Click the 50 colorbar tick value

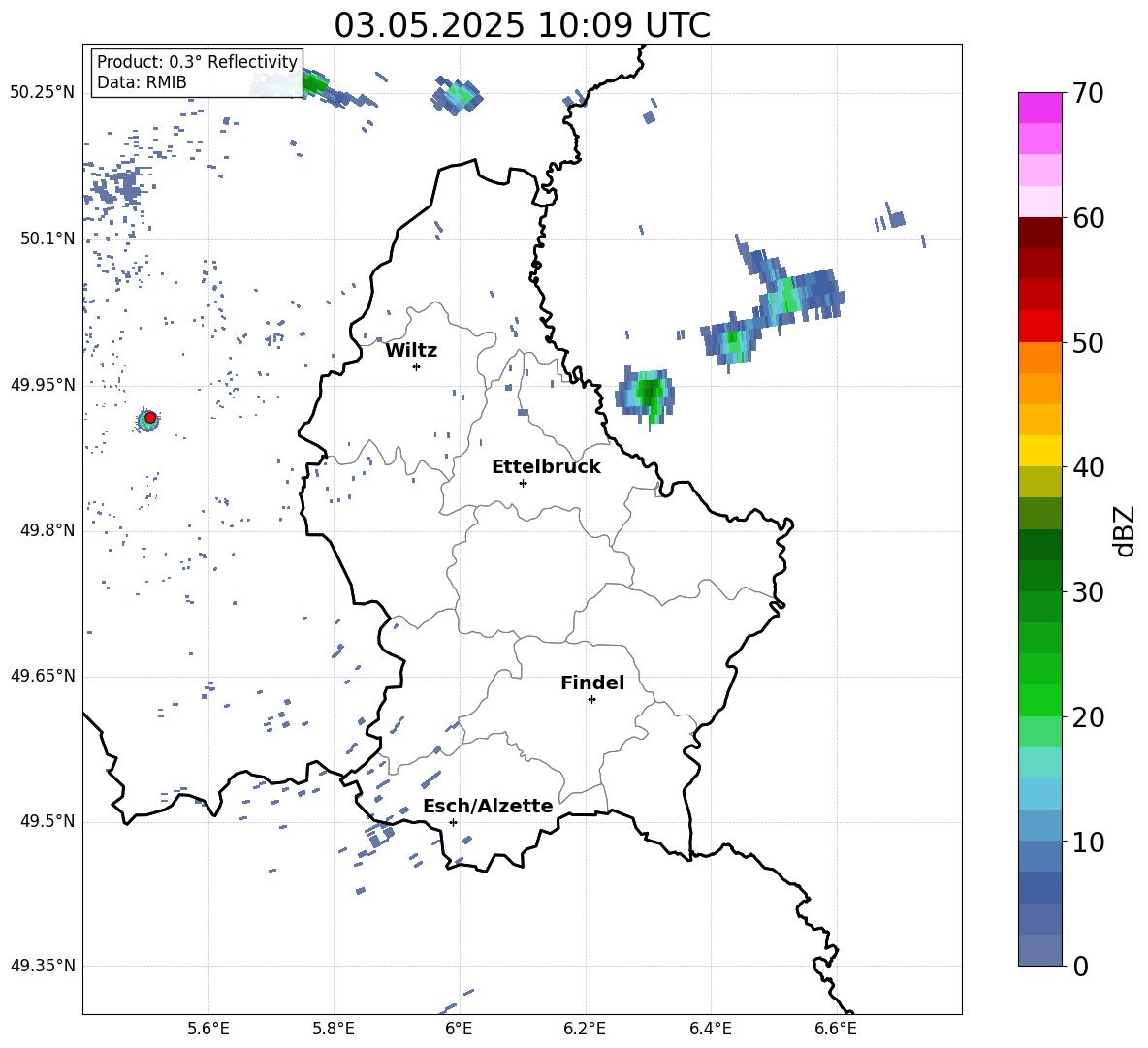[x=1088, y=342]
